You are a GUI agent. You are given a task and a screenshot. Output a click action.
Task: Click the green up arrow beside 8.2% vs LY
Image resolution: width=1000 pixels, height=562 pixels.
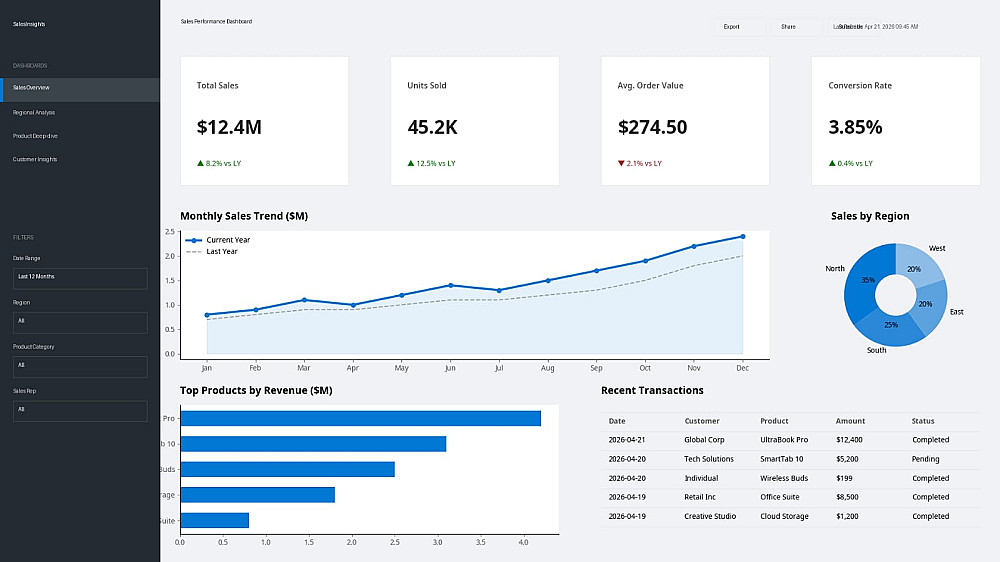200,163
